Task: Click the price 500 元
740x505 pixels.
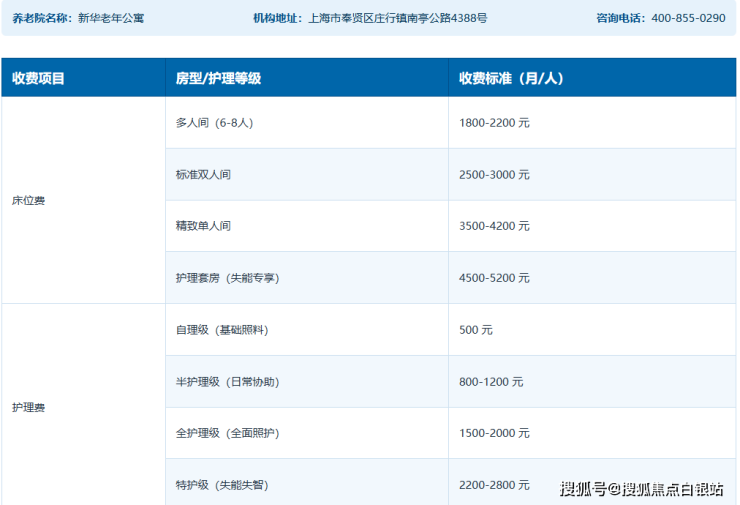Action: (476, 330)
